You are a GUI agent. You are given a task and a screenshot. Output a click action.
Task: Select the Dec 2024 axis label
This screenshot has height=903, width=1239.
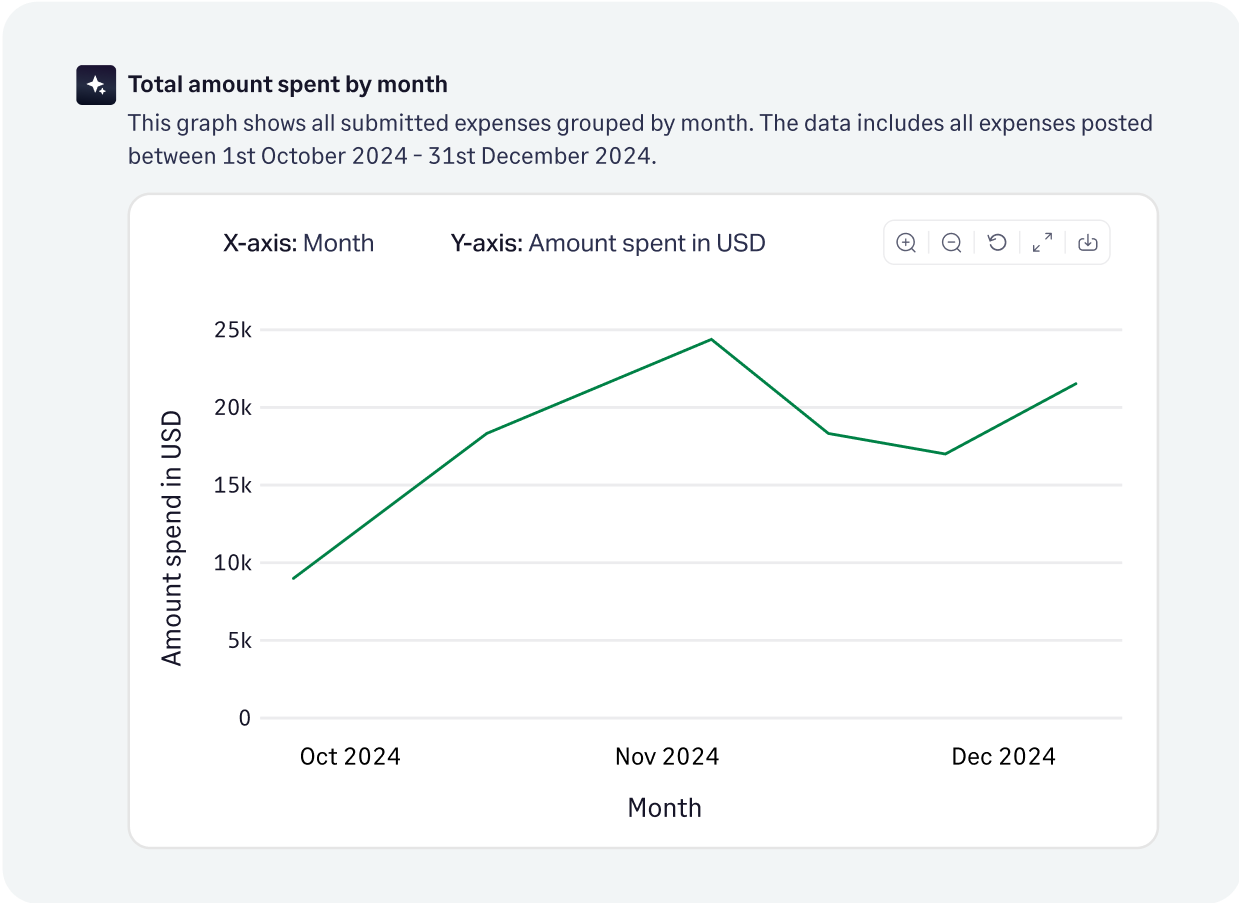1003,756
